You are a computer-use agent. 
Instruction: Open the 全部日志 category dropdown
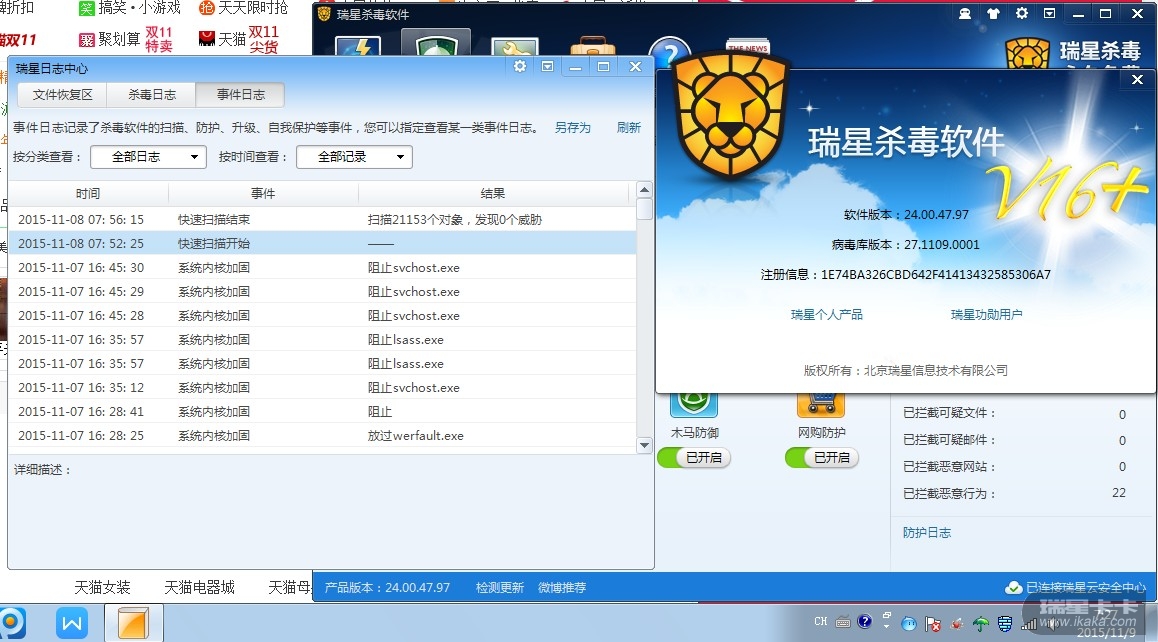pyautogui.click(x=148, y=157)
